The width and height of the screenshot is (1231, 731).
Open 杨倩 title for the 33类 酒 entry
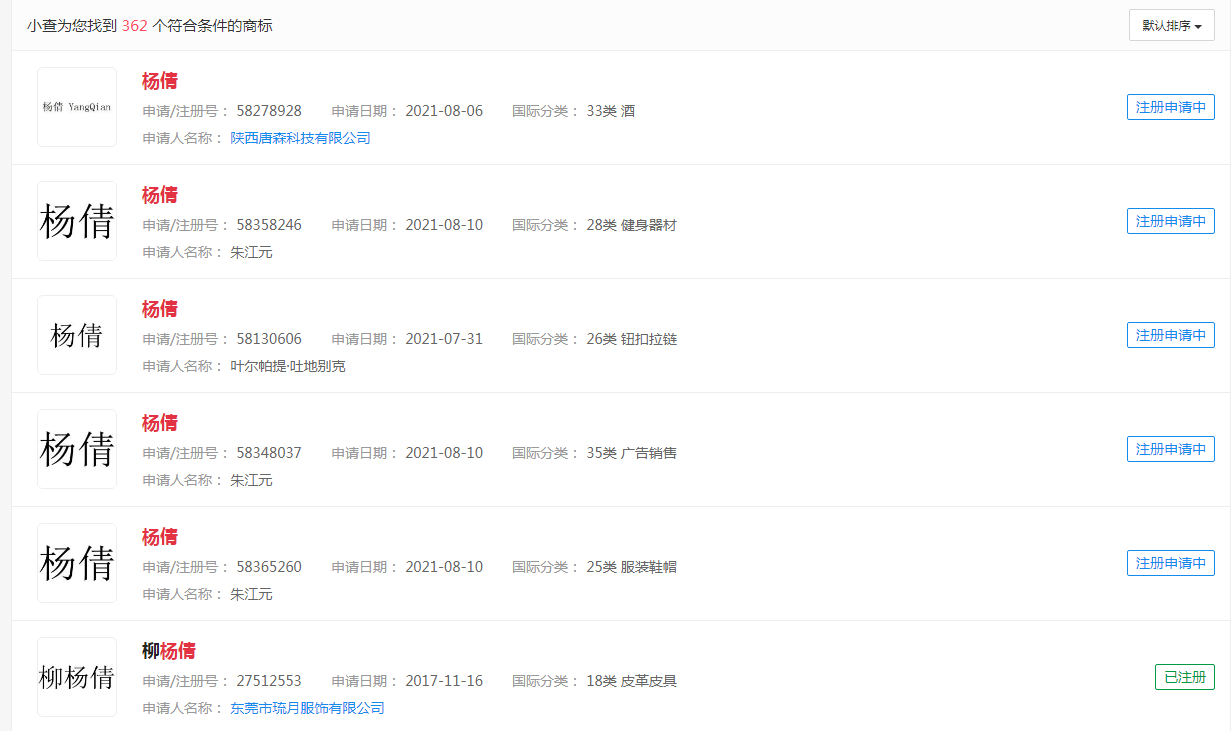coord(160,81)
